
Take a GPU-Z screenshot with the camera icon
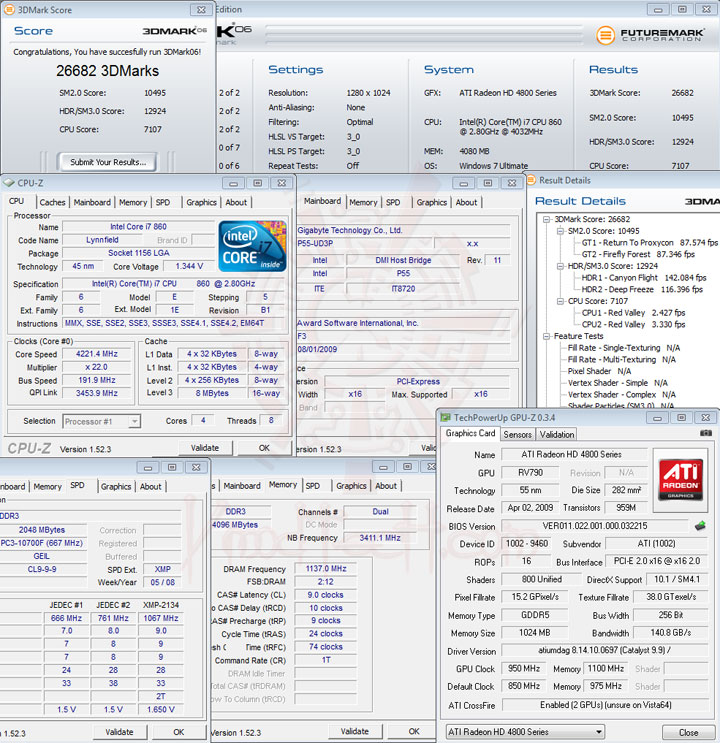(706, 433)
